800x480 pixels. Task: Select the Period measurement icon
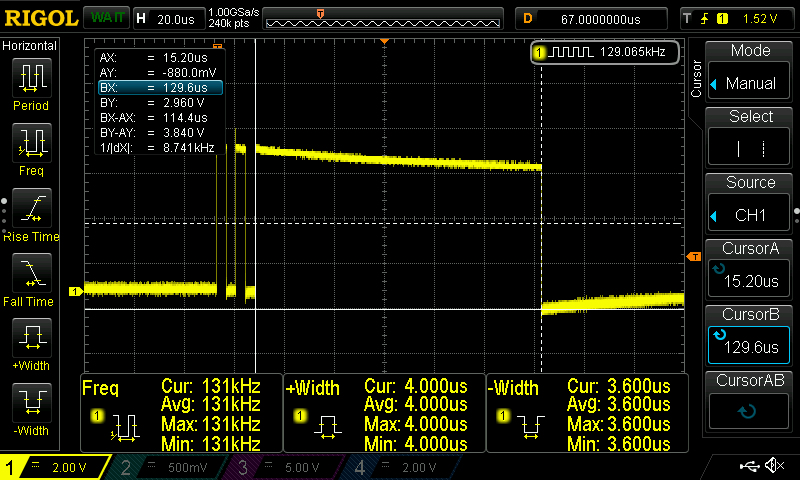pyautogui.click(x=30, y=76)
